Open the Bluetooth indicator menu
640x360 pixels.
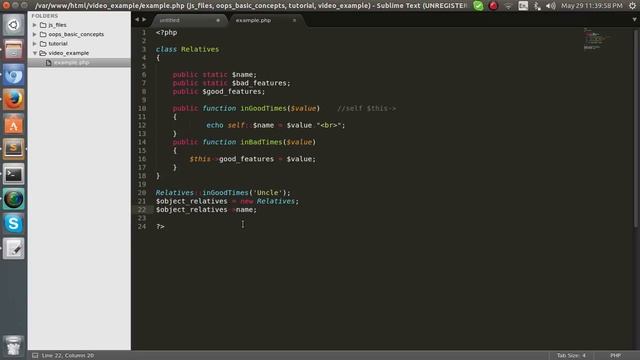537,6
